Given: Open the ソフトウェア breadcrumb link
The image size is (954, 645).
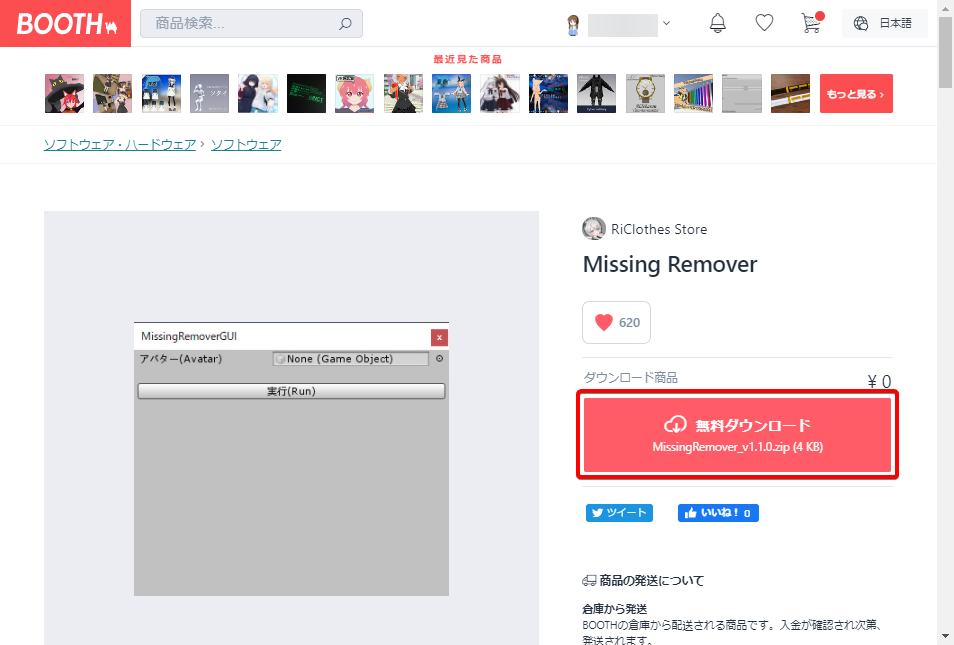Looking at the screenshot, I should click(x=246, y=145).
